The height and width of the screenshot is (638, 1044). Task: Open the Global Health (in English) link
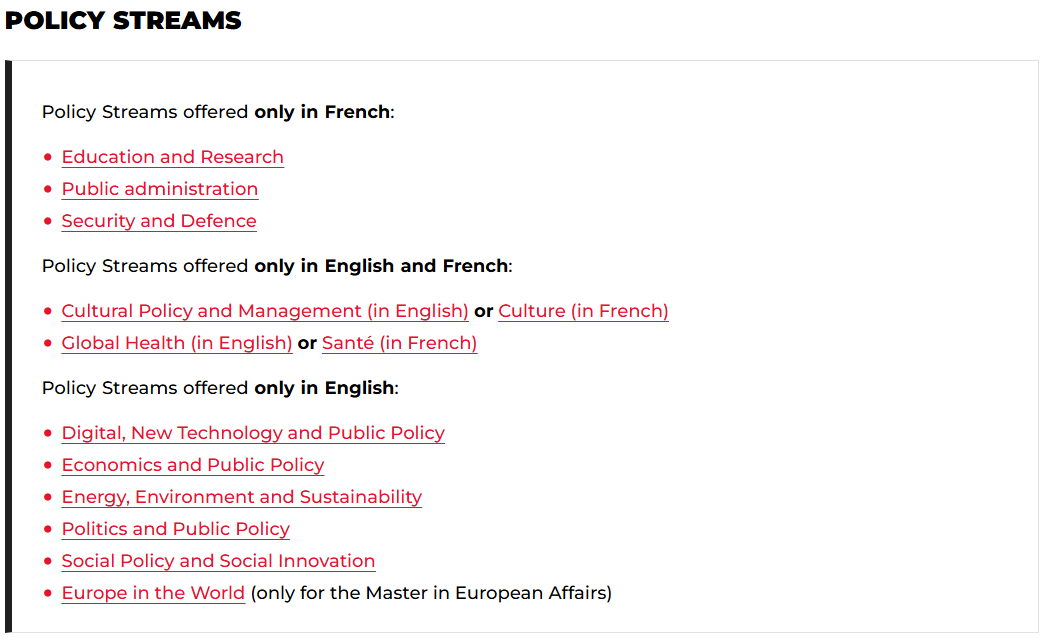tap(177, 343)
